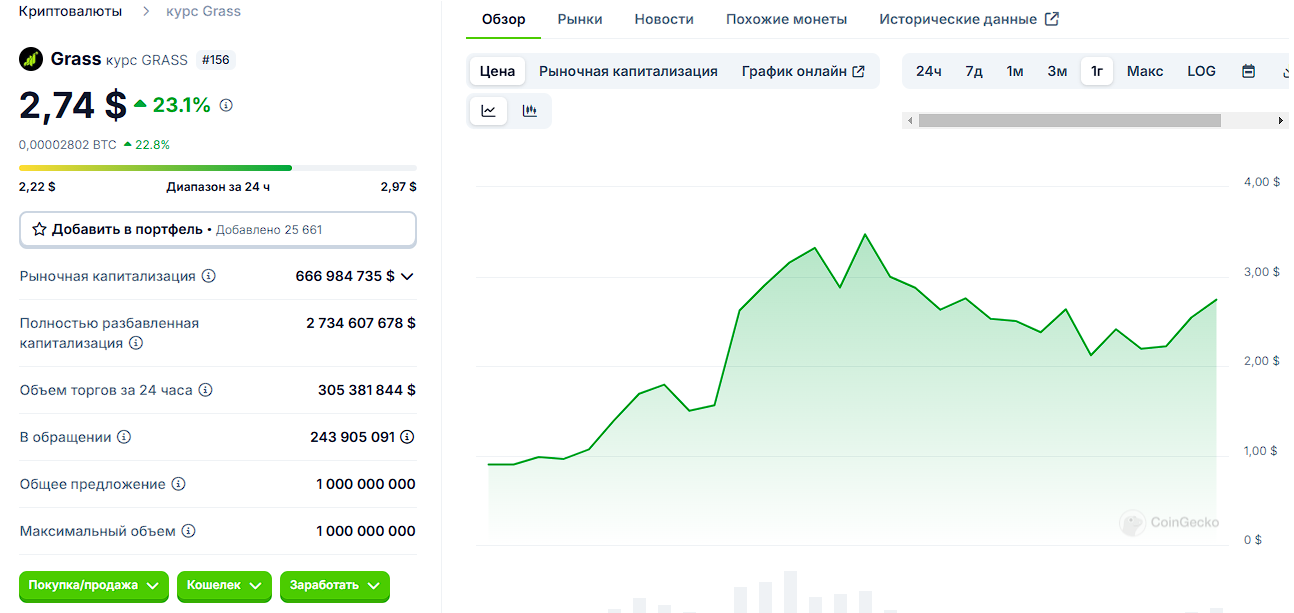Click the 2,97 $ range high value
This screenshot has height=613, width=1294.
pos(398,187)
